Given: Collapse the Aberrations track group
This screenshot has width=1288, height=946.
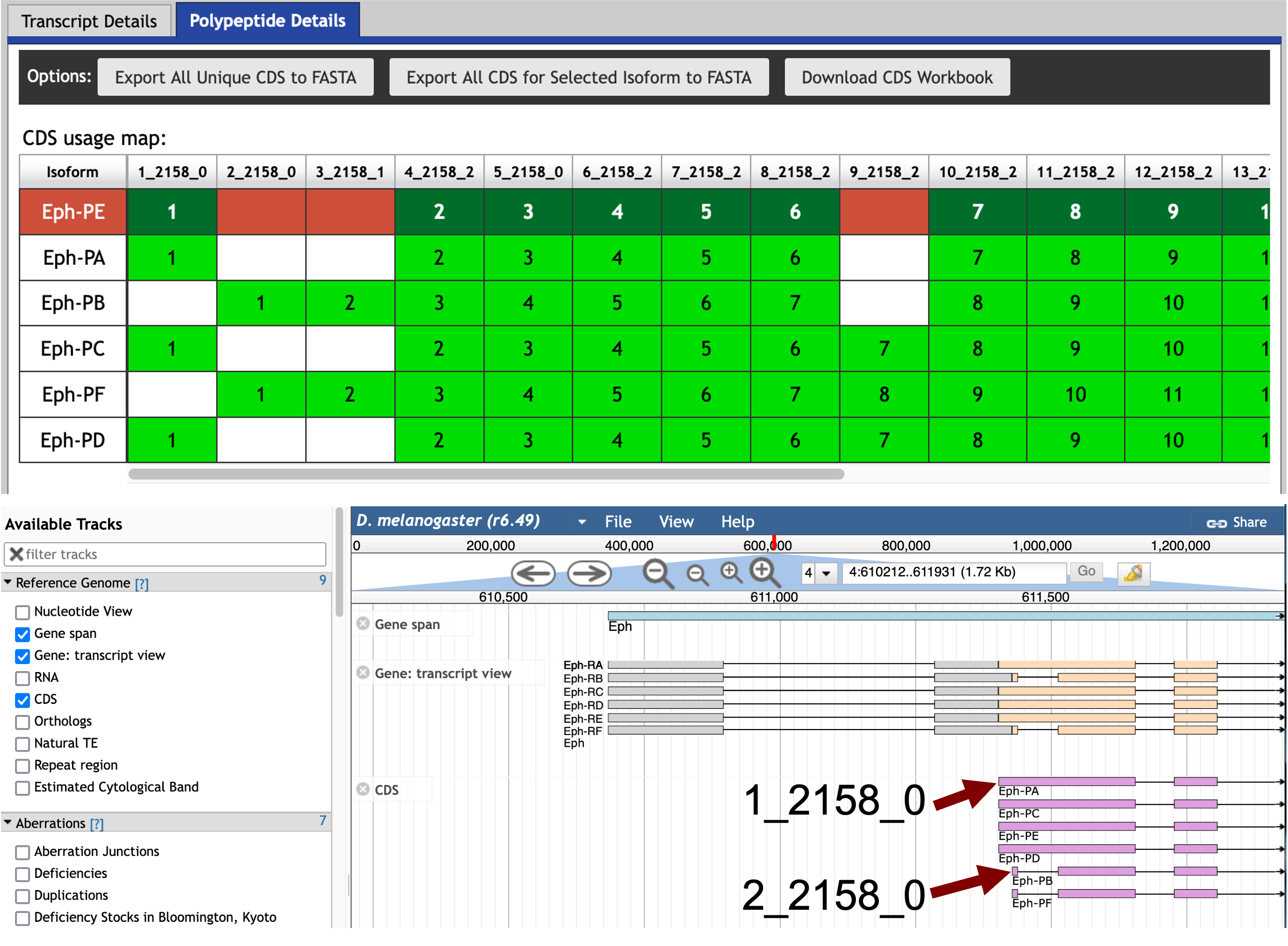Looking at the screenshot, I should point(8,823).
